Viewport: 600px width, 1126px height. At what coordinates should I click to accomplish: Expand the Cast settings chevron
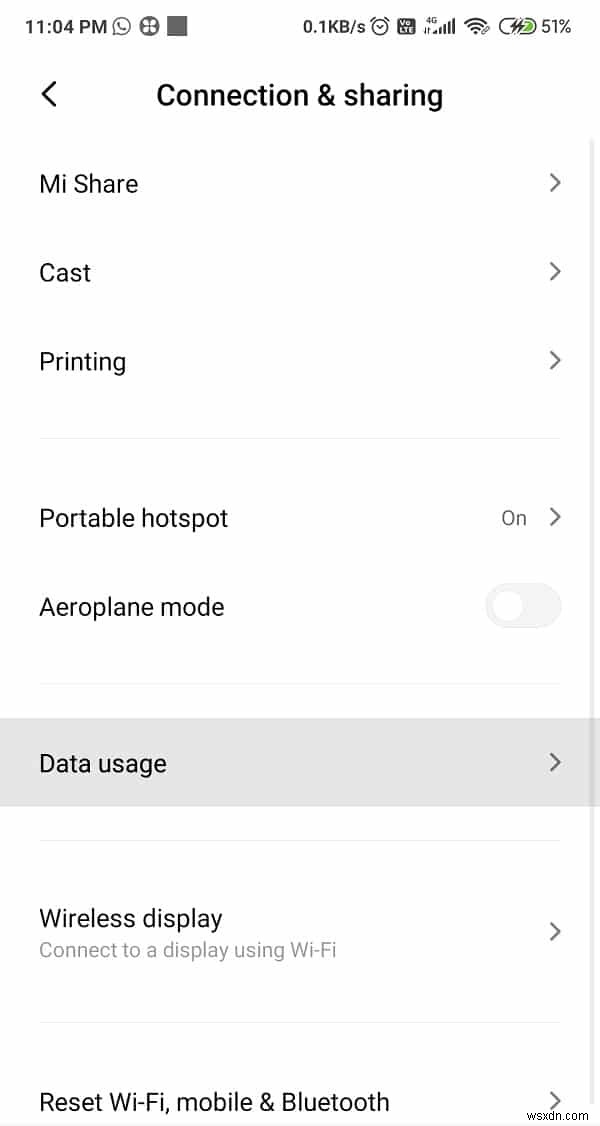coord(555,271)
